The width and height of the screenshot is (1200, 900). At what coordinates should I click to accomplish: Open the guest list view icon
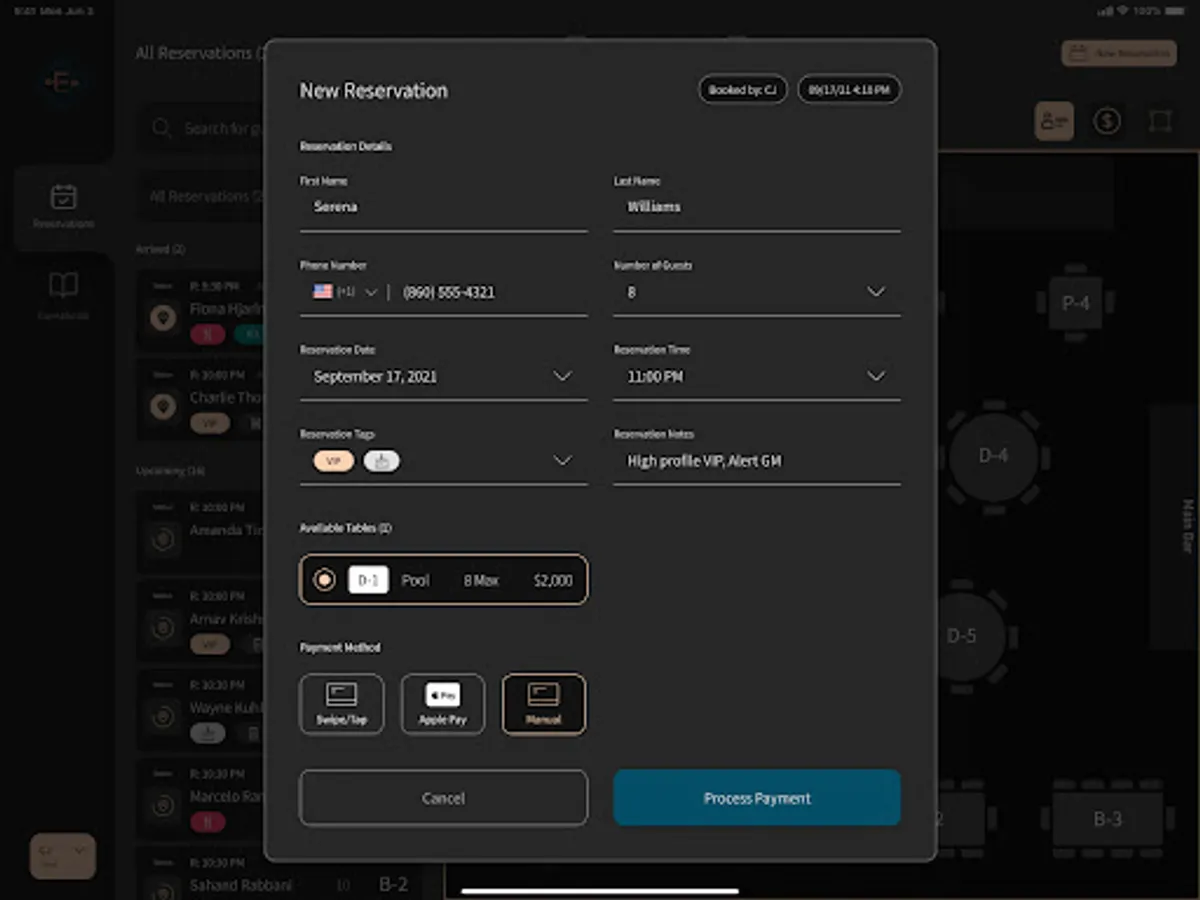(1054, 121)
